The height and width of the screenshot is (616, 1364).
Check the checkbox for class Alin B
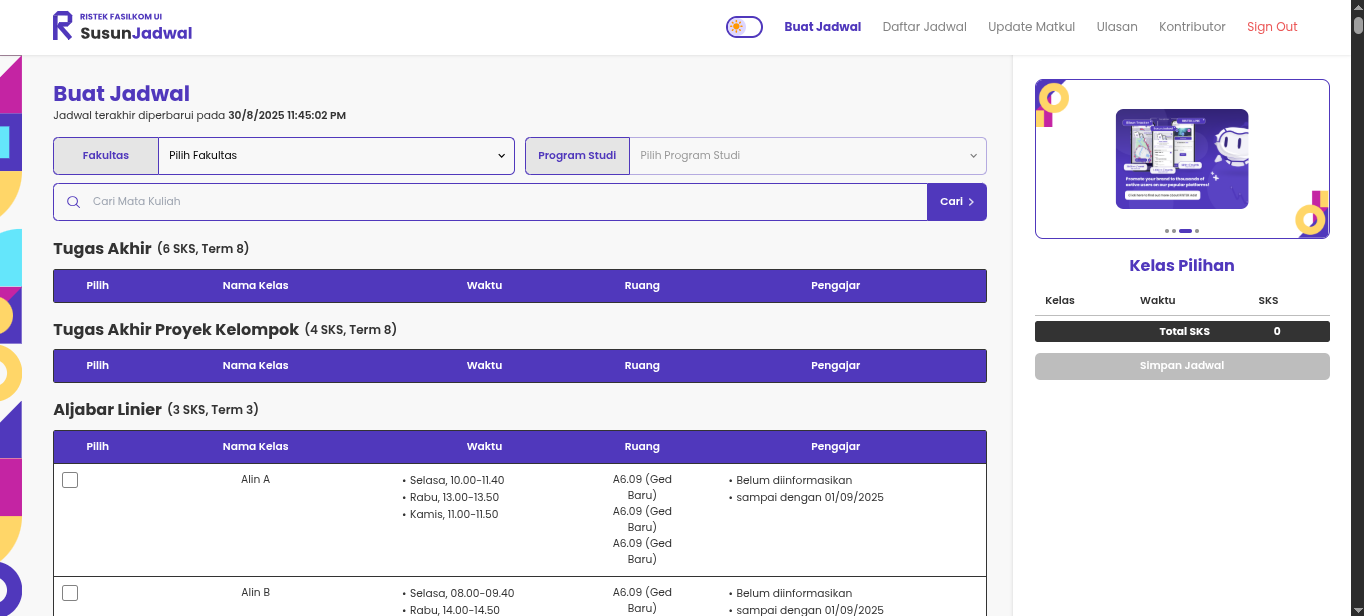point(70,593)
